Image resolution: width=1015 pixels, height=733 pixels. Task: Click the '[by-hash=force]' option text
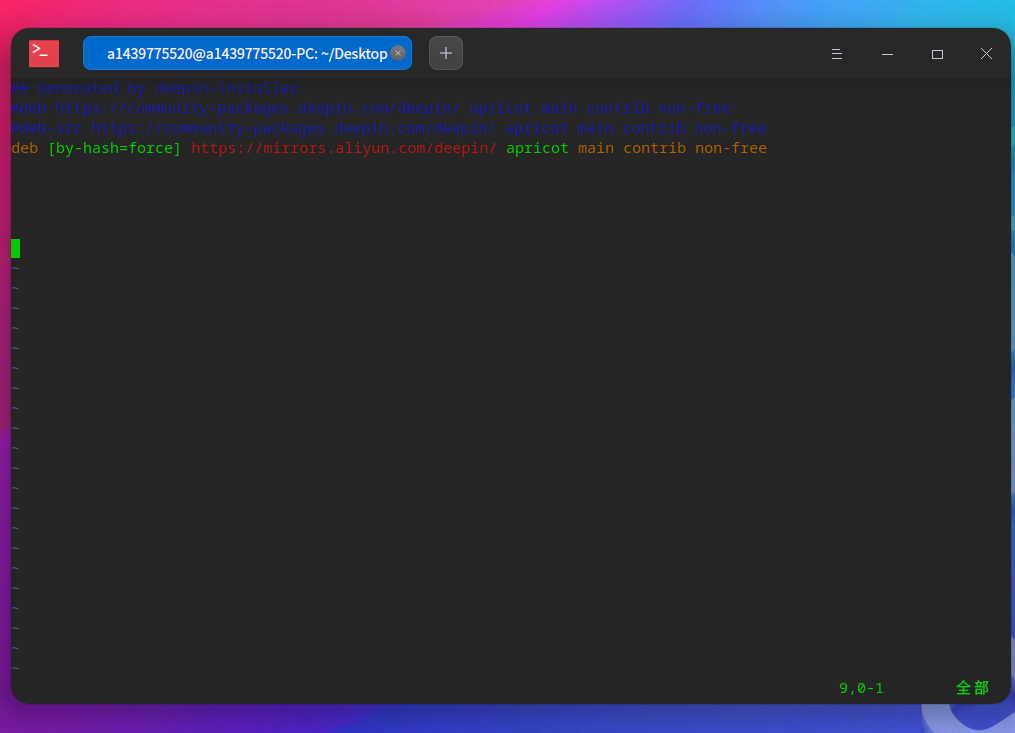tap(115, 148)
